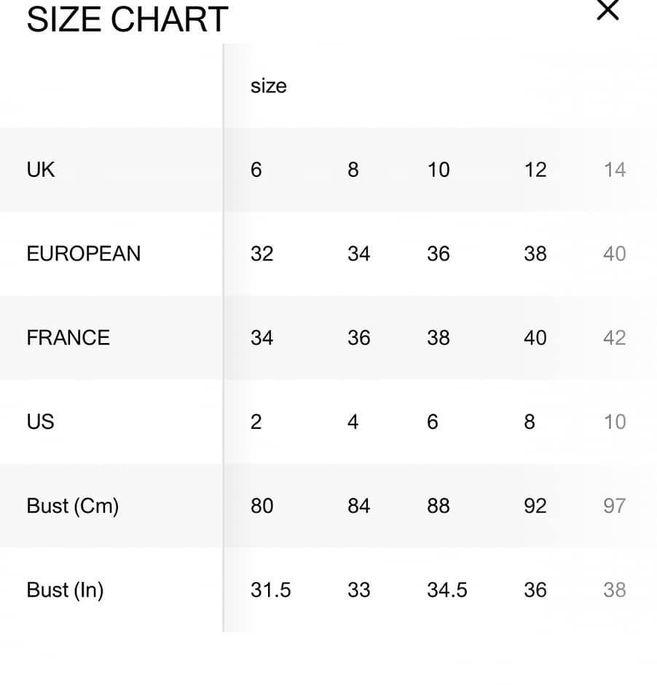The width and height of the screenshot is (657, 699).
Task: Tap European size 40 value
Action: [x=614, y=254]
